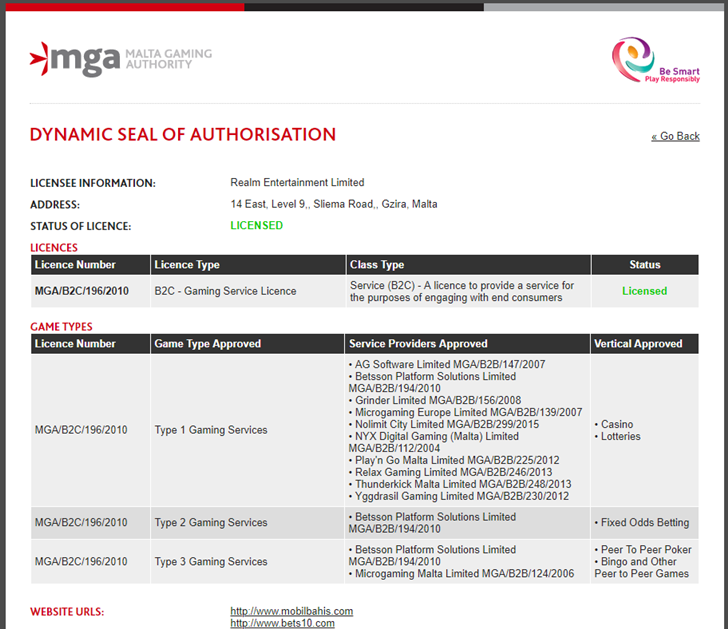Click the Status column header
The width and height of the screenshot is (728, 629).
pos(644,265)
